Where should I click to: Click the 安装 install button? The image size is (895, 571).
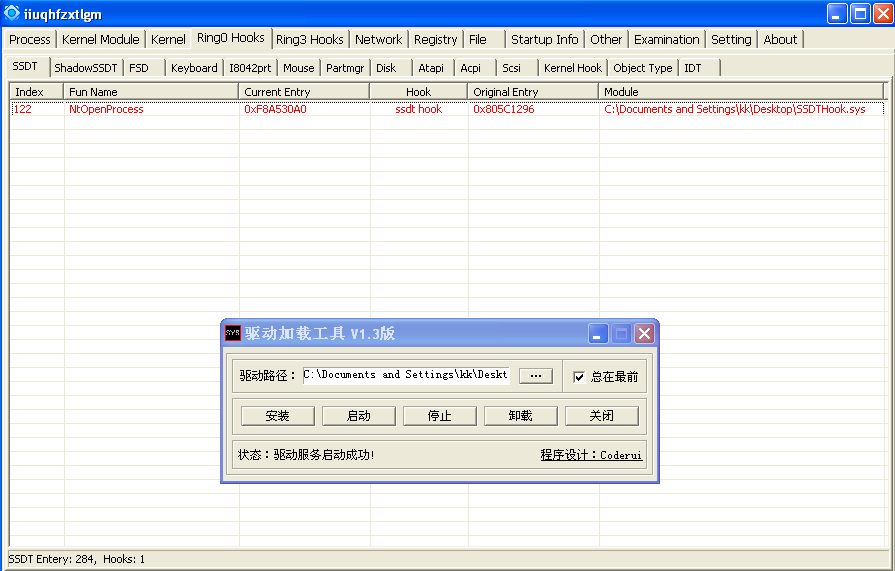pyautogui.click(x=277, y=416)
